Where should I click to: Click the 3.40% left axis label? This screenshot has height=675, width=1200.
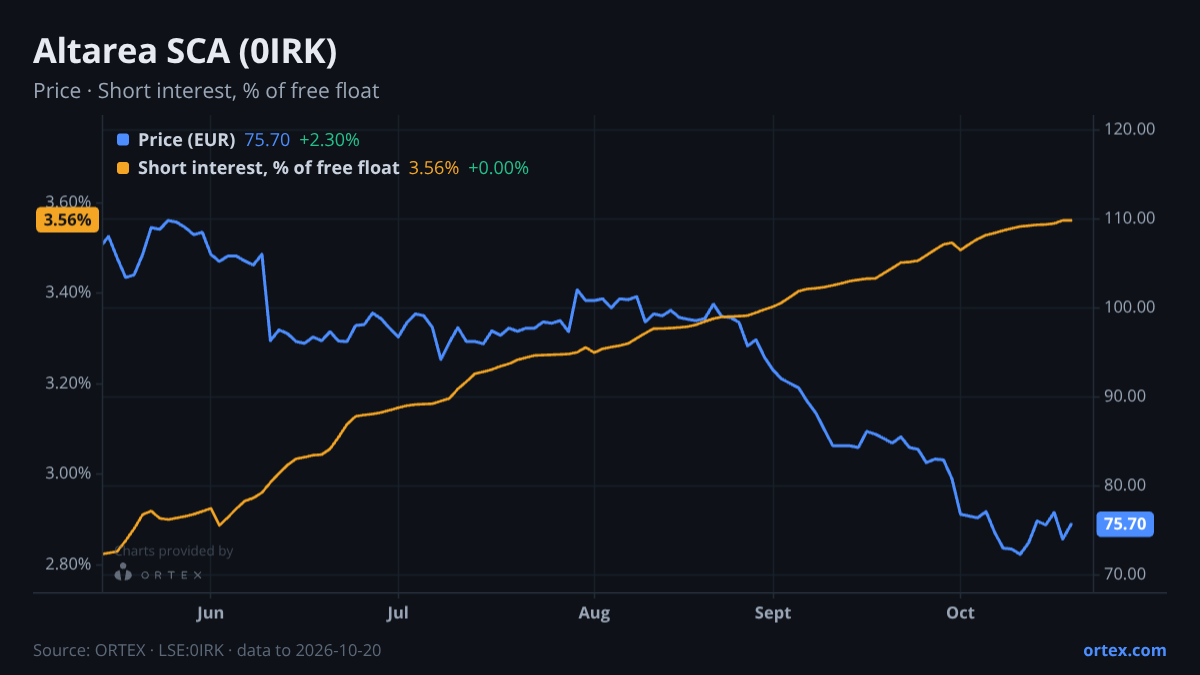click(67, 293)
